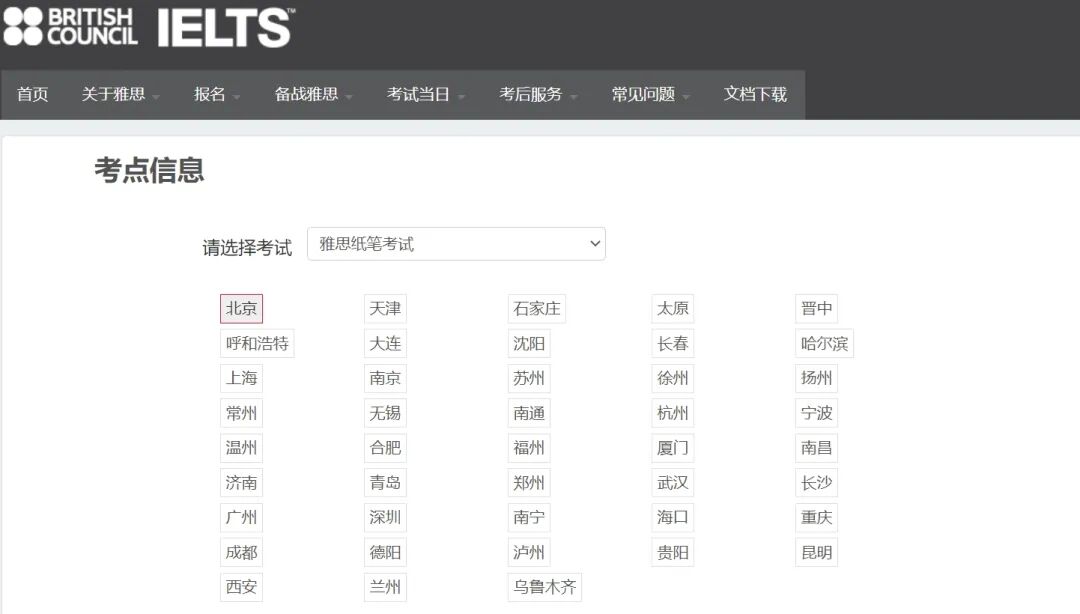
Task: Select the 哈尔滨 test center
Action: (x=822, y=343)
